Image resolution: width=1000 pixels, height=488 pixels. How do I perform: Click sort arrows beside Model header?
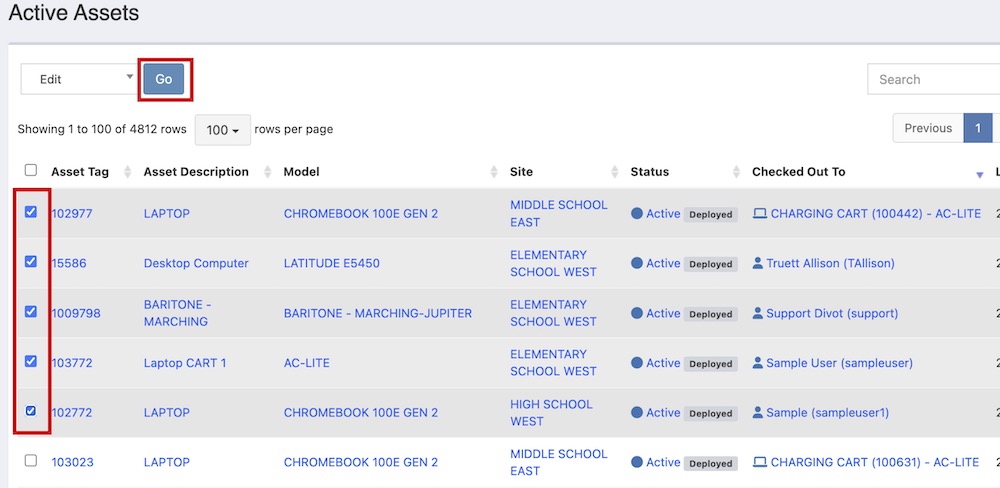(x=494, y=172)
